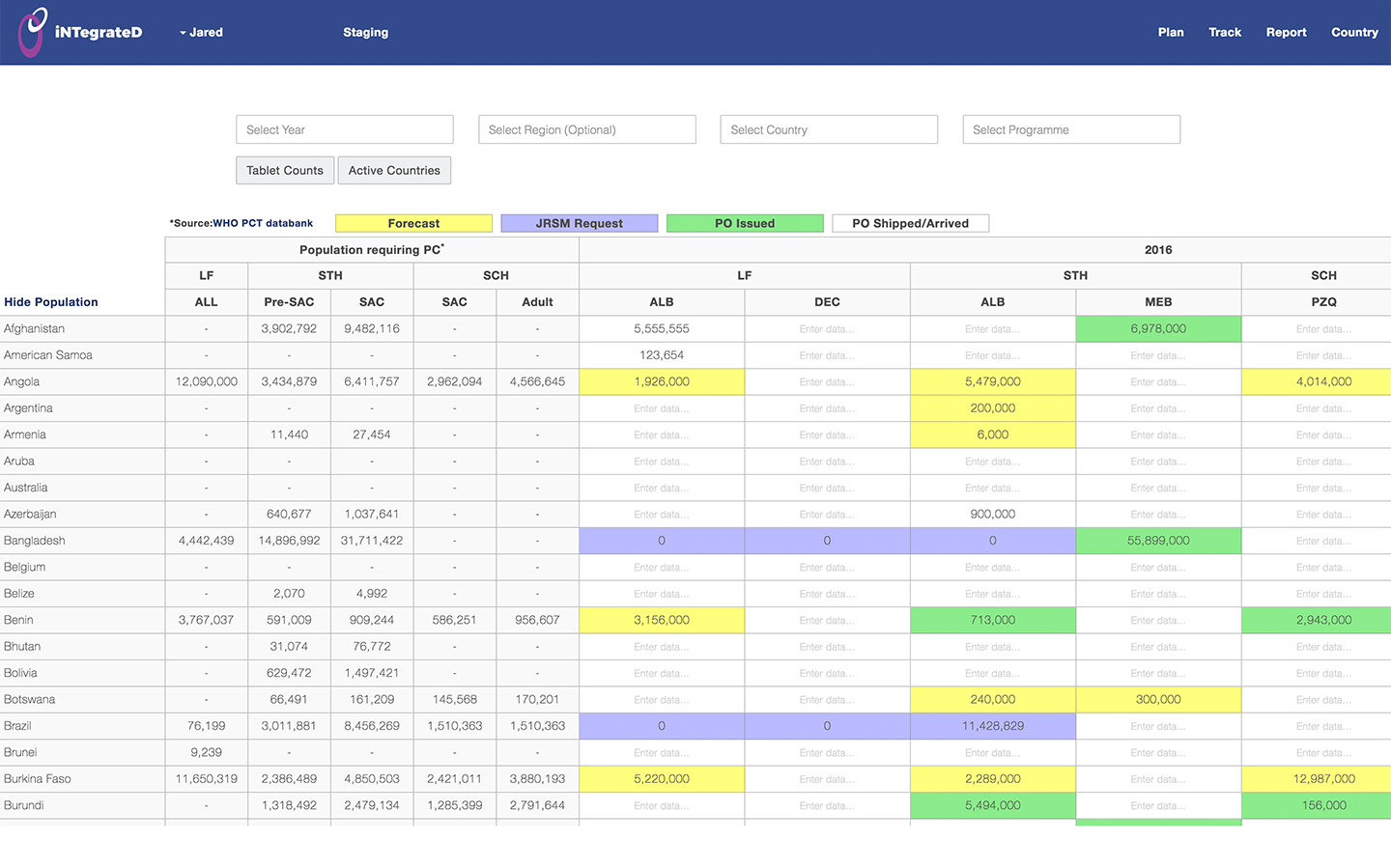Click the DEC column header
Screen dimensions: 1391x868
(827, 302)
